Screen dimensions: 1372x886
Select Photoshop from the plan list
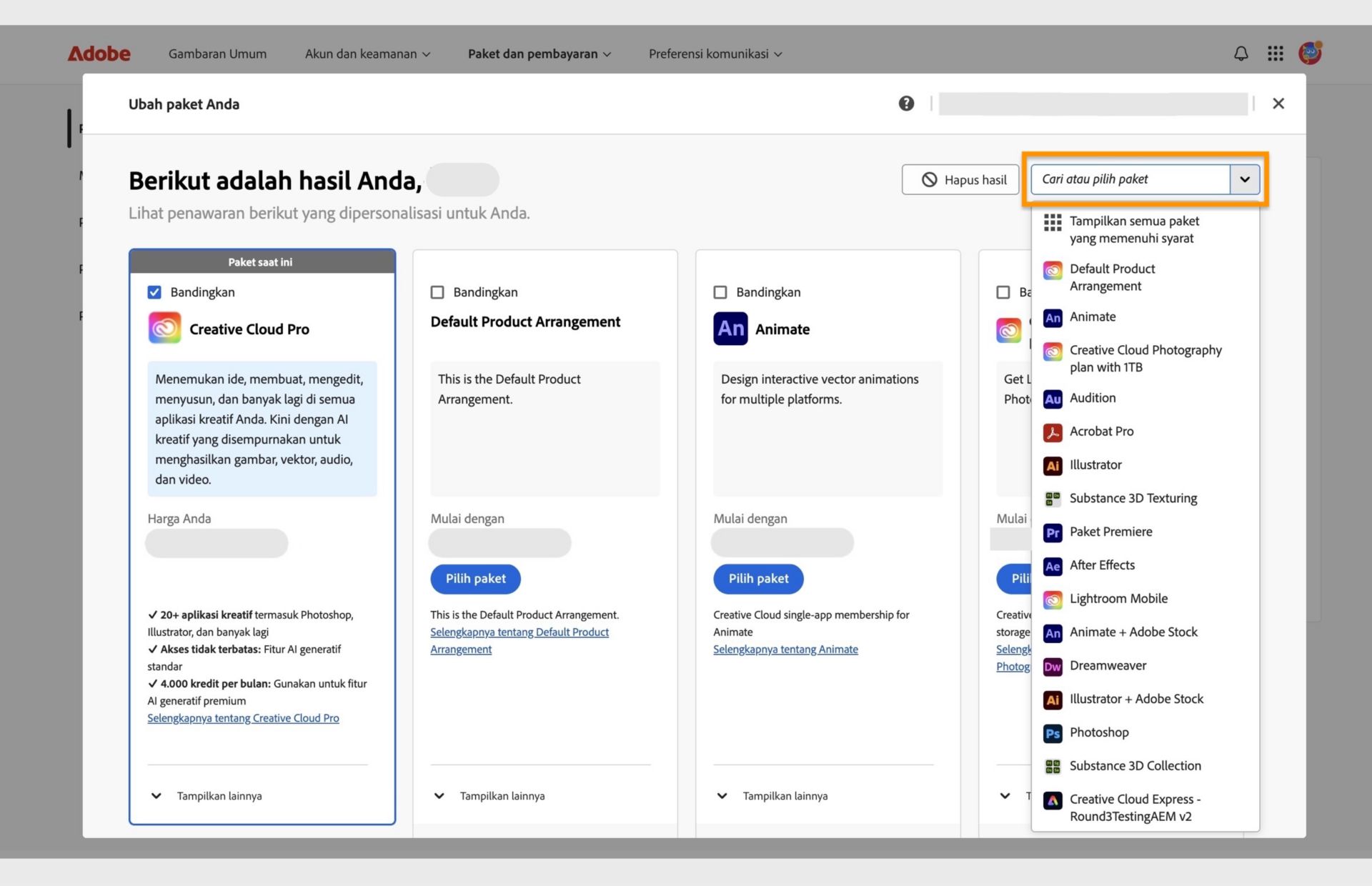coord(1099,732)
